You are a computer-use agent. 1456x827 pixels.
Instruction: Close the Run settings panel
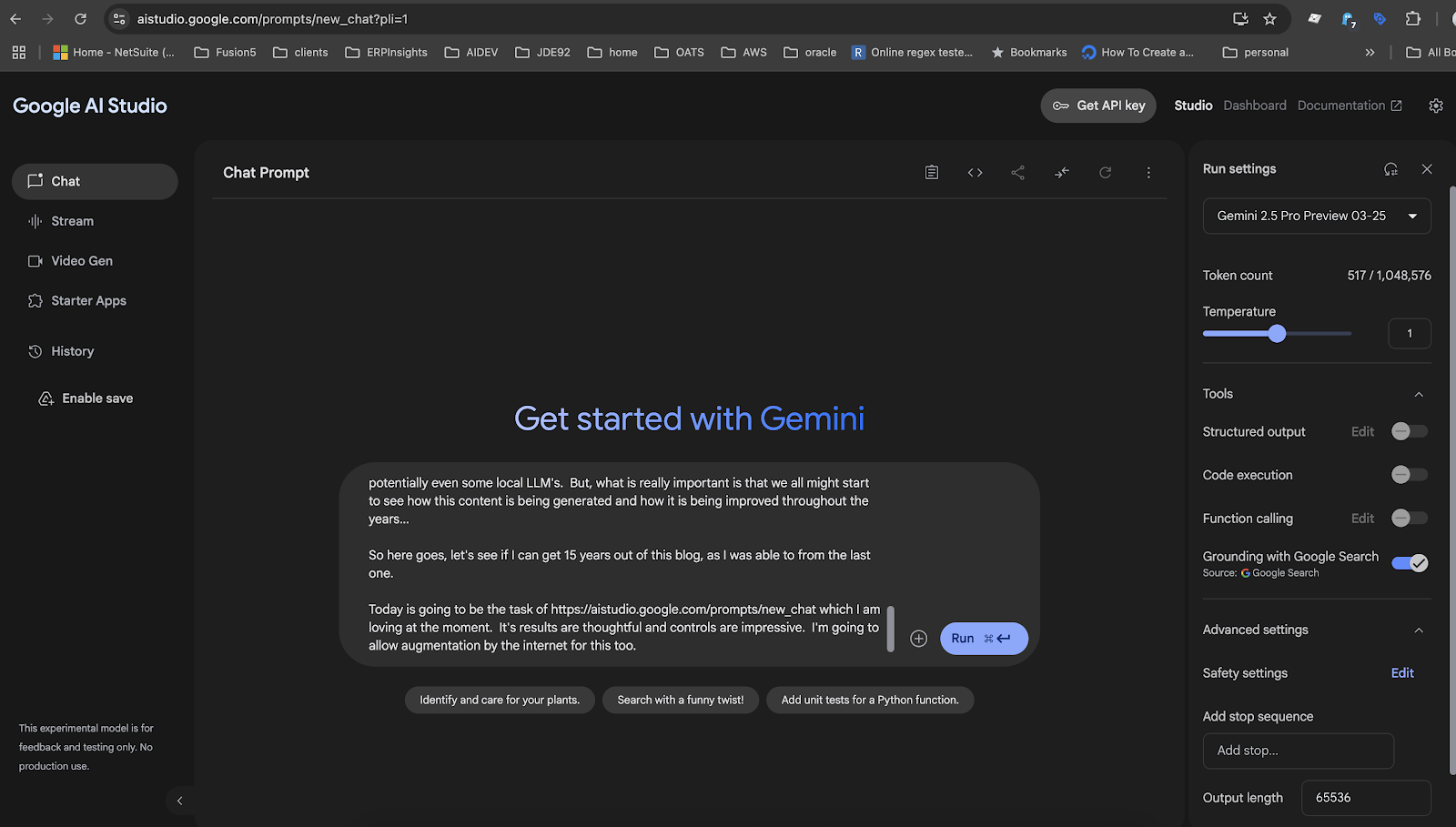click(x=1427, y=169)
